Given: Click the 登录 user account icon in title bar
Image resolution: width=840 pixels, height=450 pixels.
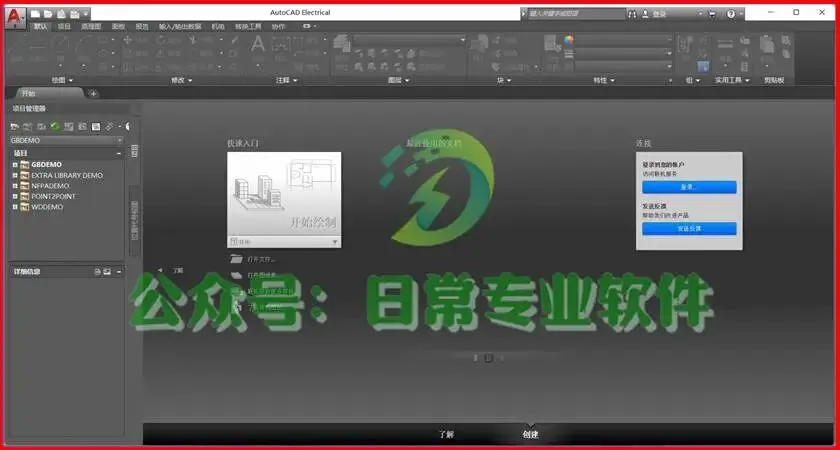Looking at the screenshot, I should coord(646,14).
